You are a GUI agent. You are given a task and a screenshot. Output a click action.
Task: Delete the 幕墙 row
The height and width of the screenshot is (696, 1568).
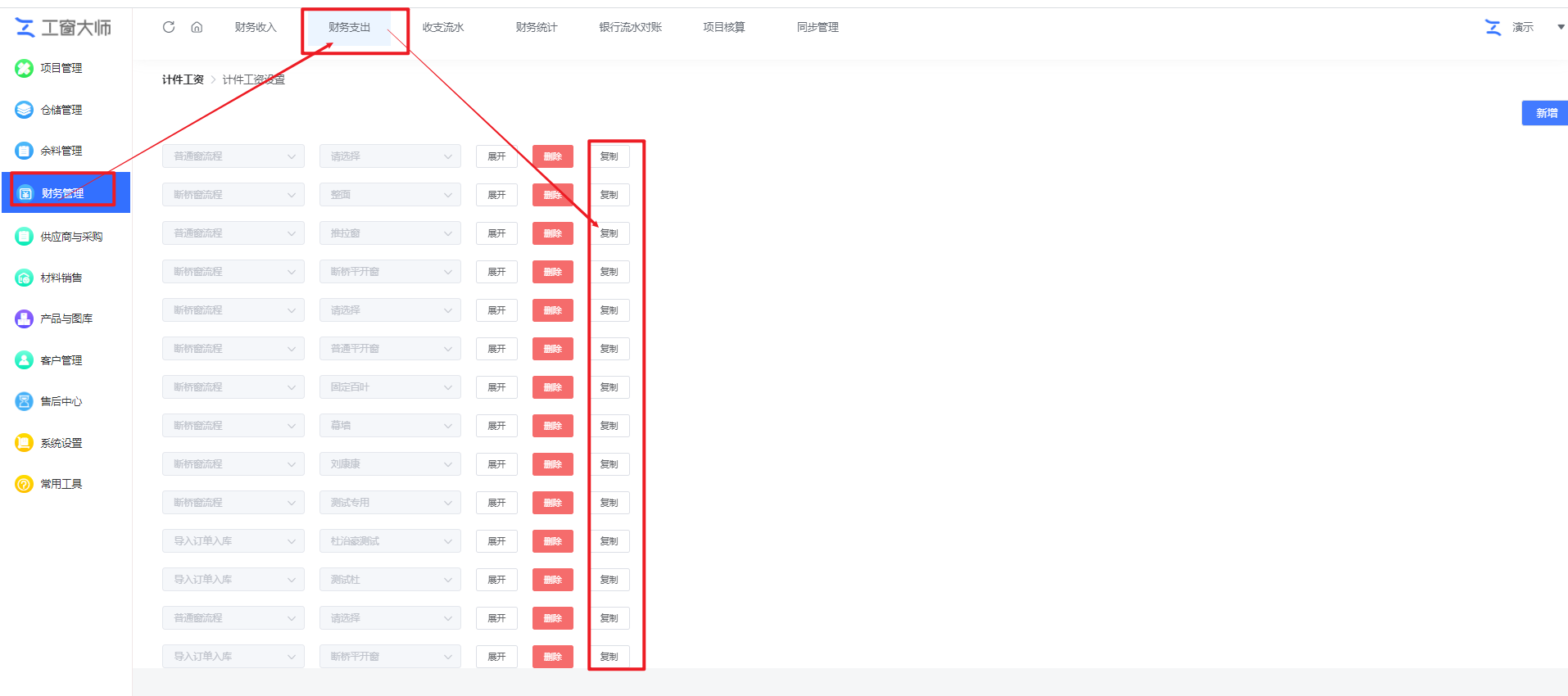pos(552,426)
